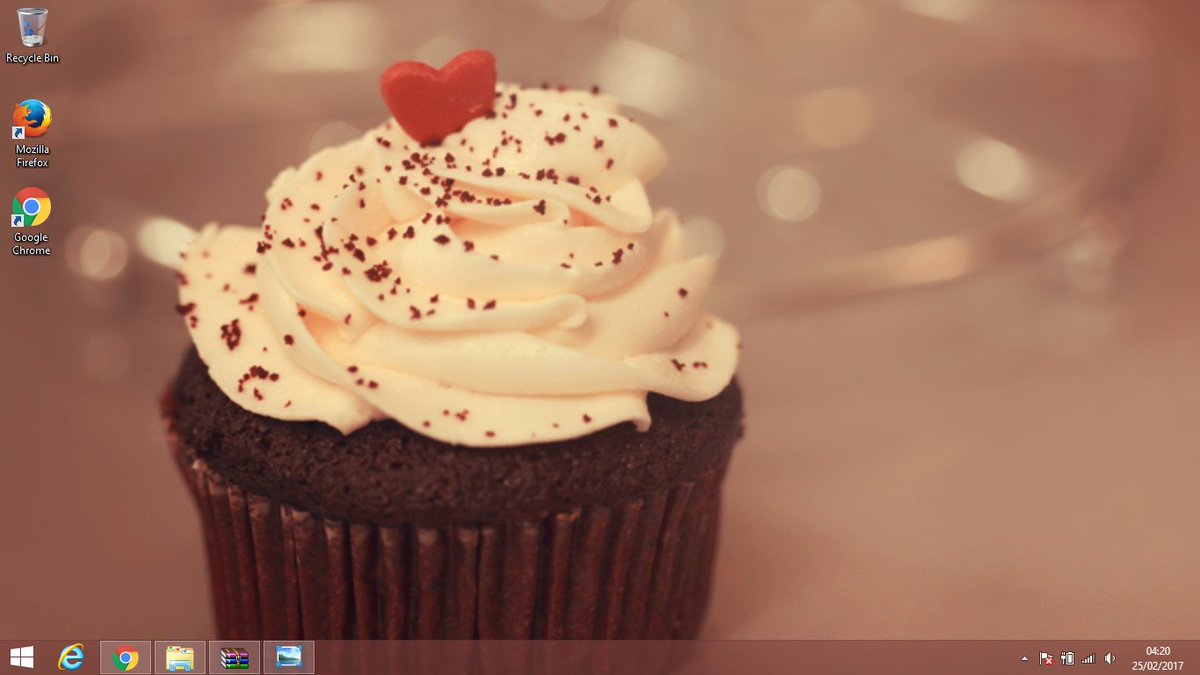The width and height of the screenshot is (1200, 675).
Task: Launch Internet Explorer from the taskbar
Action: (71, 657)
